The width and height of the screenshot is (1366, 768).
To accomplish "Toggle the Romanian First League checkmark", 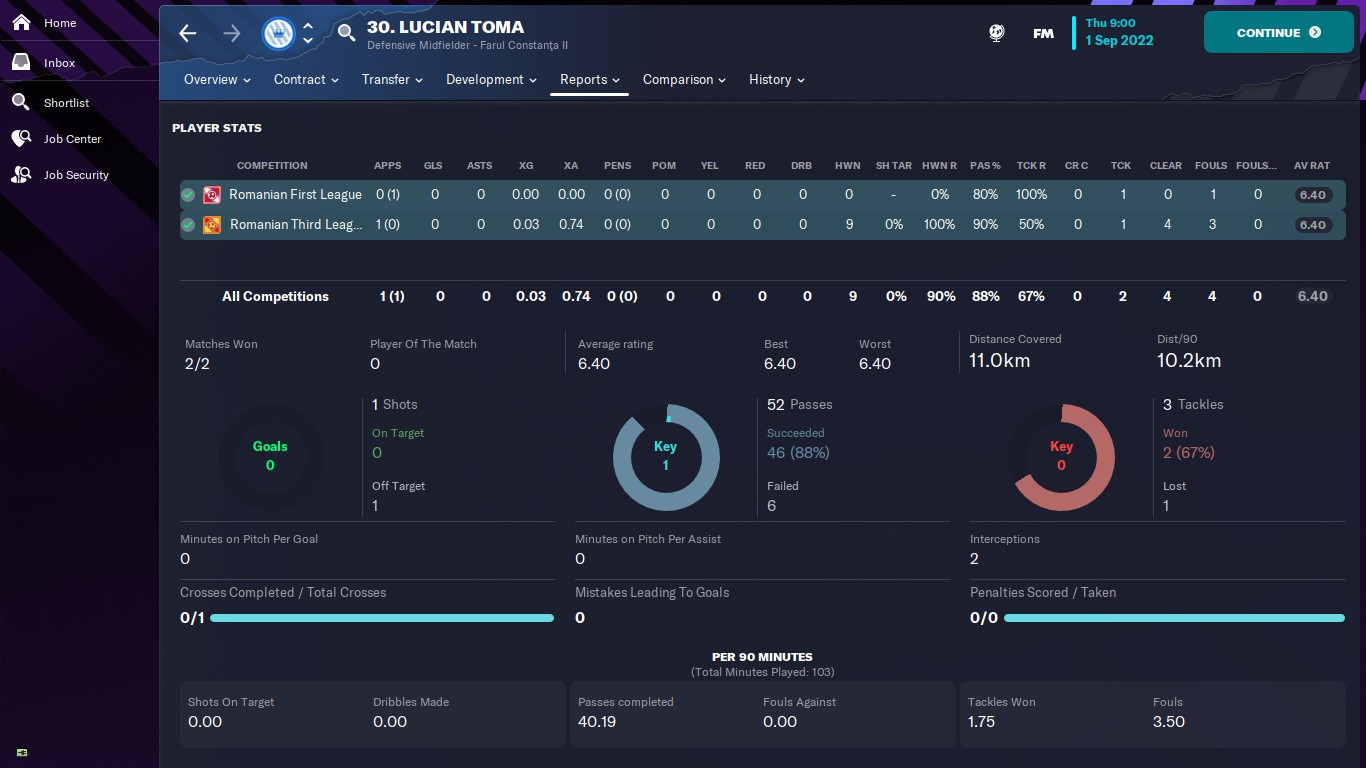I will click(188, 195).
